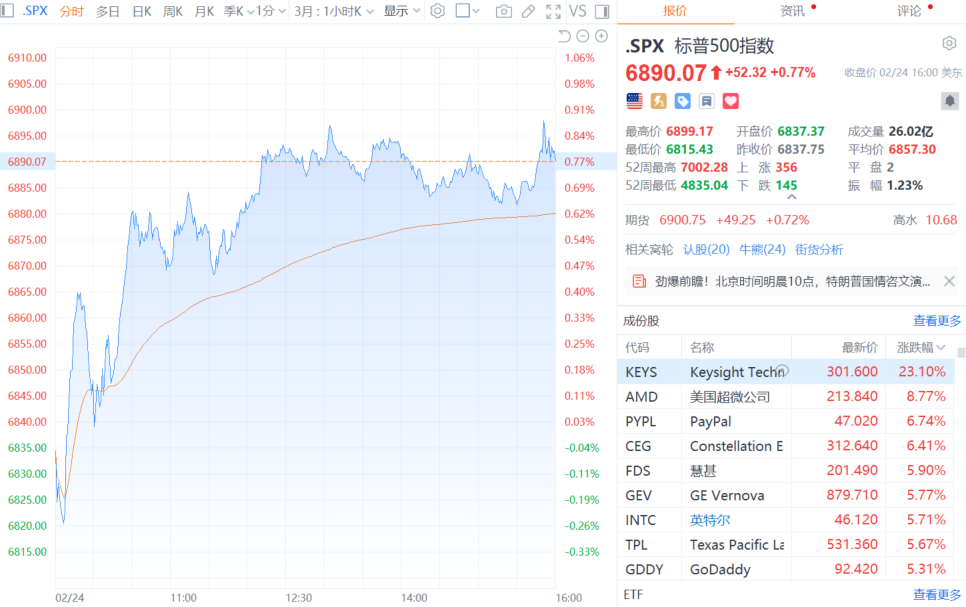
Task: Close the news banner notification
Action: [949, 282]
